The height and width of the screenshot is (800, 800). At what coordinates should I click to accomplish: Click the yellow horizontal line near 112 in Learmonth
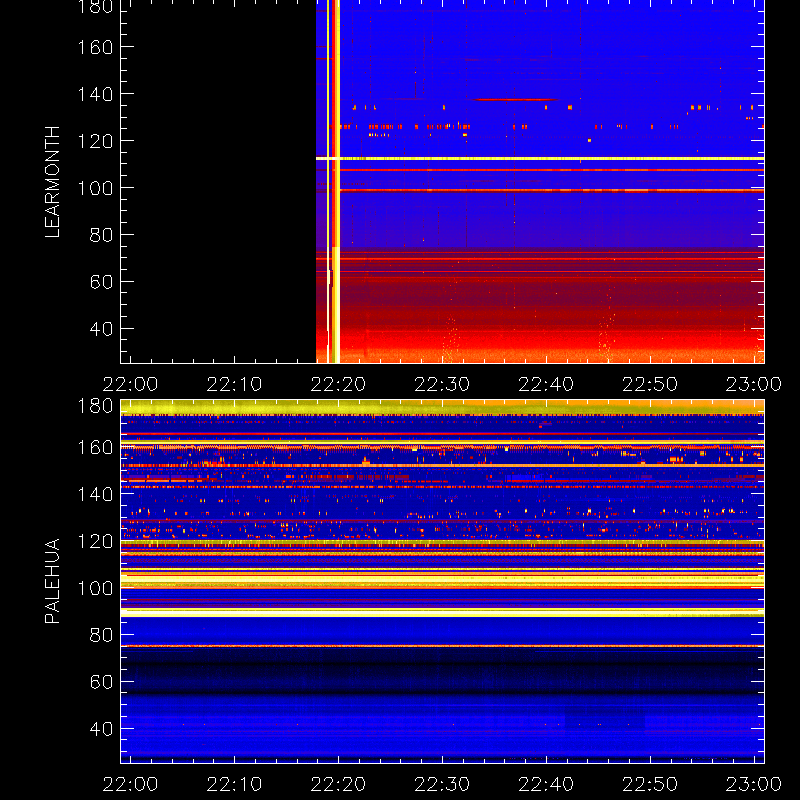[x=540, y=159]
